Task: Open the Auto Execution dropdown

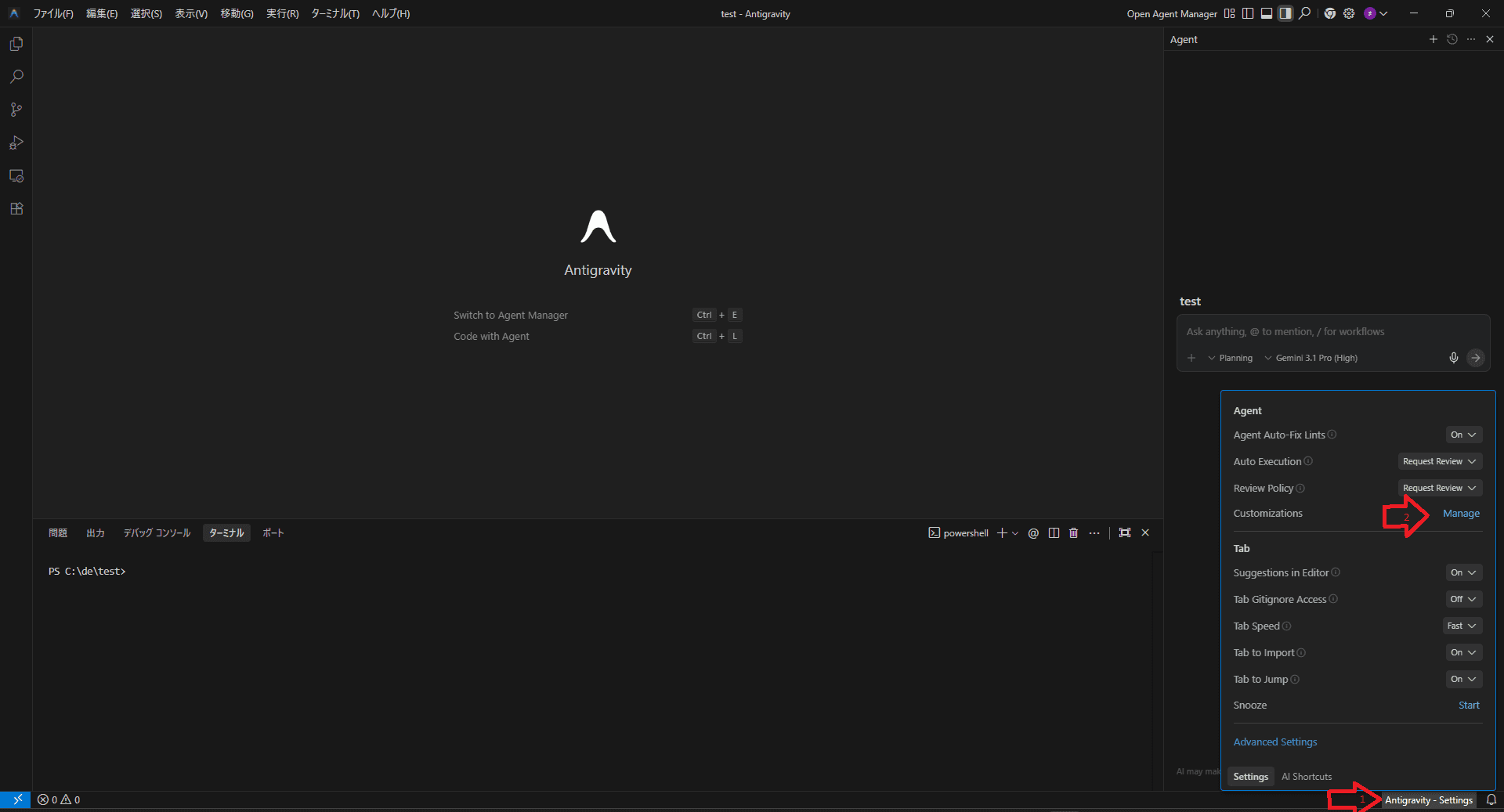Action: (1439, 462)
